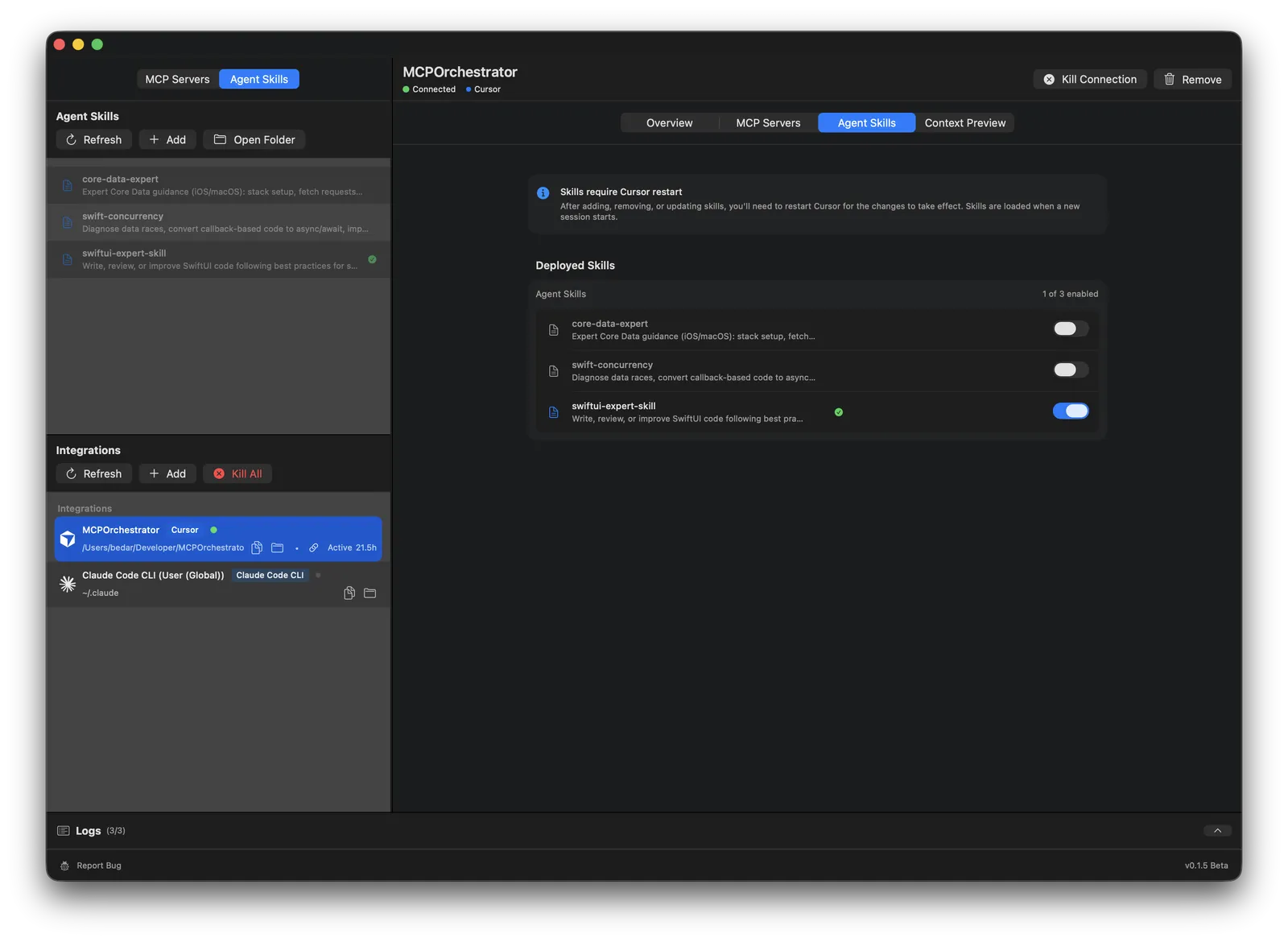Enable the core-data-expert skill toggle
1288x942 pixels.
pos(1071,328)
